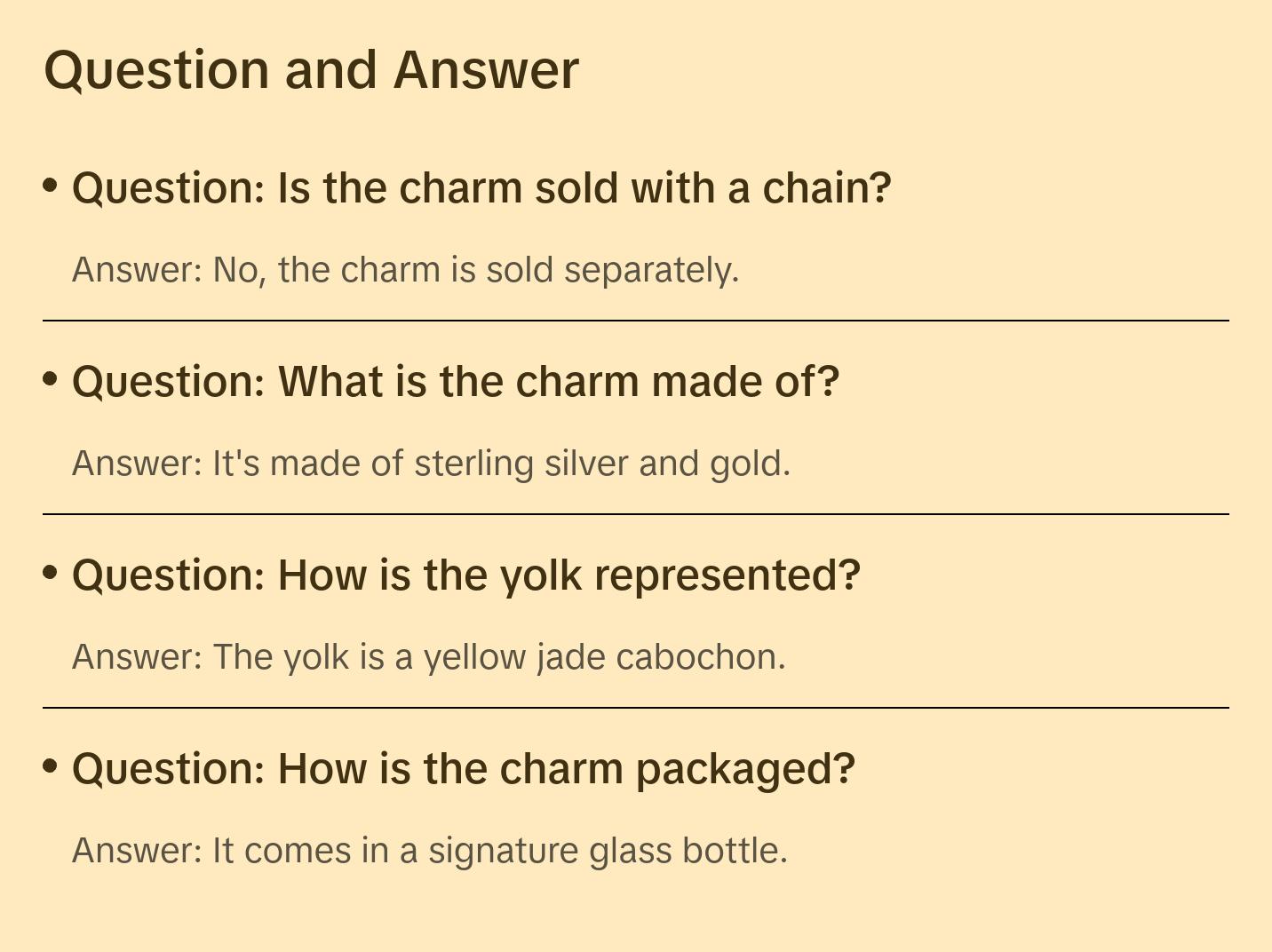This screenshot has width=1272, height=952.
Task: Click the divider line below the jade cabochon answer
Action: (x=635, y=708)
